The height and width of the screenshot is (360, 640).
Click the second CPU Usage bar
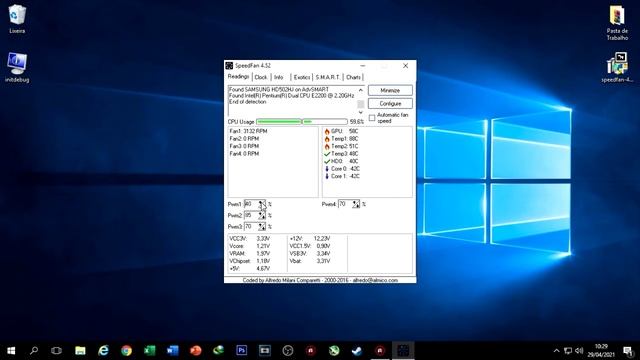point(325,122)
